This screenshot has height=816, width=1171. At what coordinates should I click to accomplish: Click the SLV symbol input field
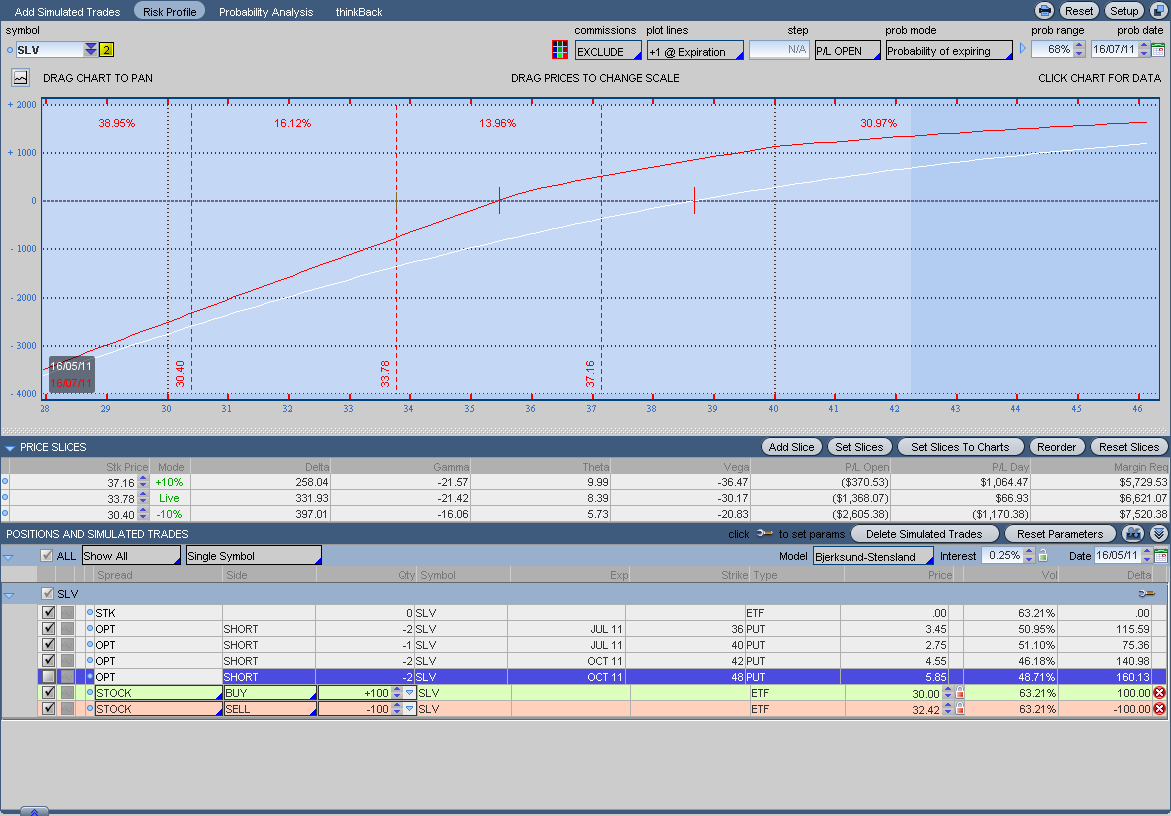(x=49, y=50)
